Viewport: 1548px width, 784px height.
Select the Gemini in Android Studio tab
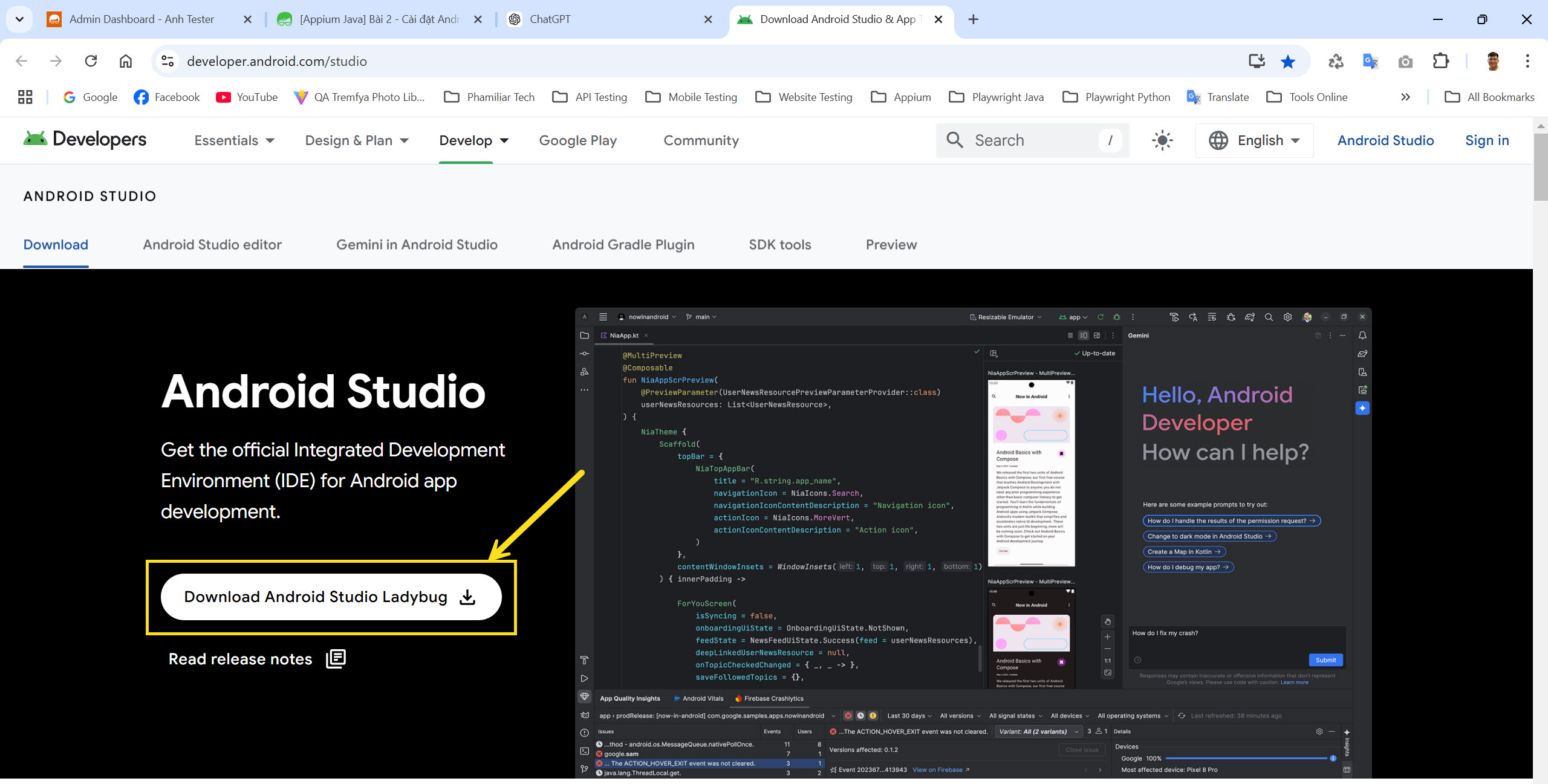pos(417,244)
